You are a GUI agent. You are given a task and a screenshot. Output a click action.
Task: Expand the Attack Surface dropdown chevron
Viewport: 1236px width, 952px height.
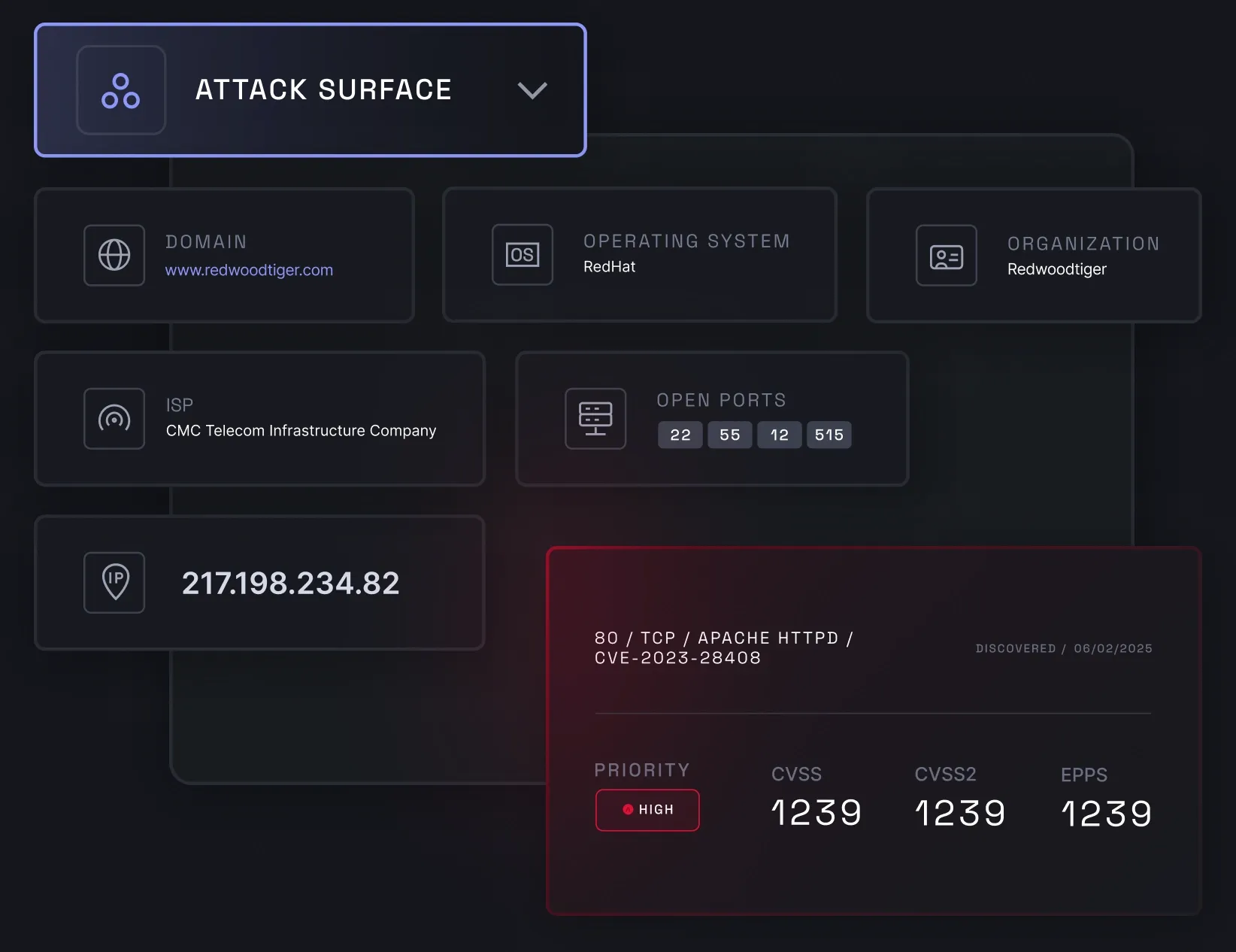532,91
